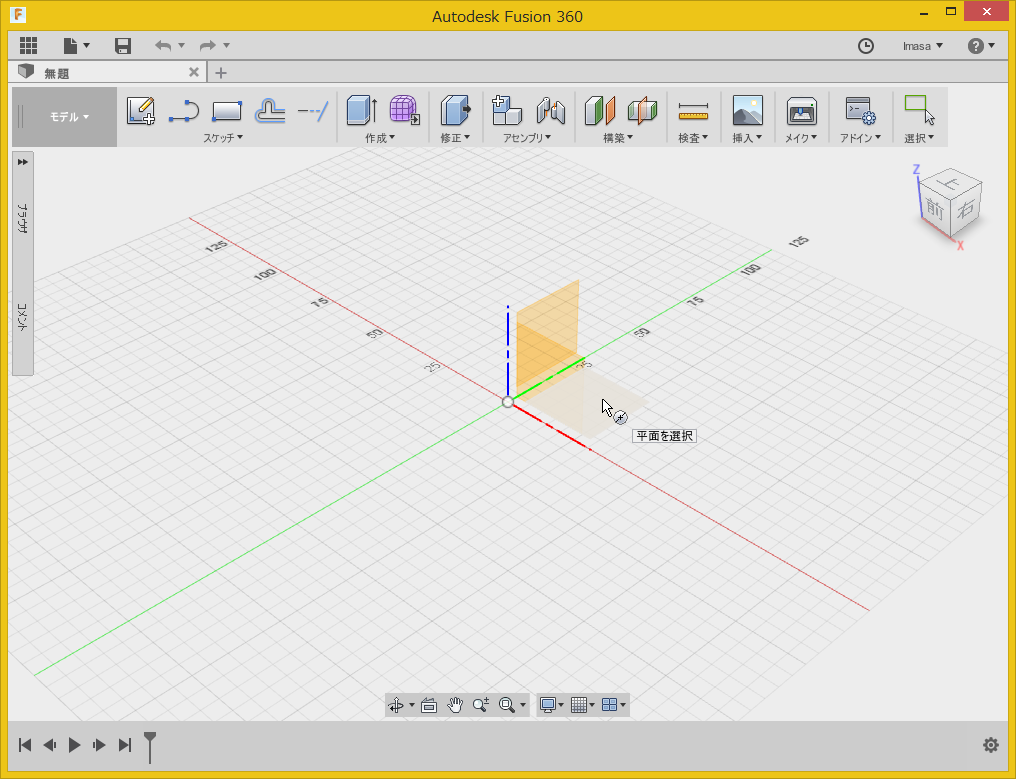Click the 右 face of the view cube
This screenshot has height=779, width=1016.
point(965,209)
